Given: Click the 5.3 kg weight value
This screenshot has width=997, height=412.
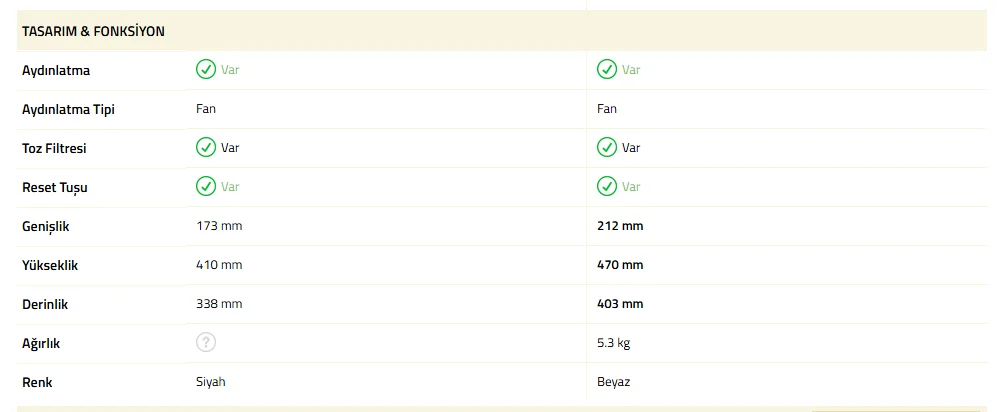Looking at the screenshot, I should click(x=613, y=343).
